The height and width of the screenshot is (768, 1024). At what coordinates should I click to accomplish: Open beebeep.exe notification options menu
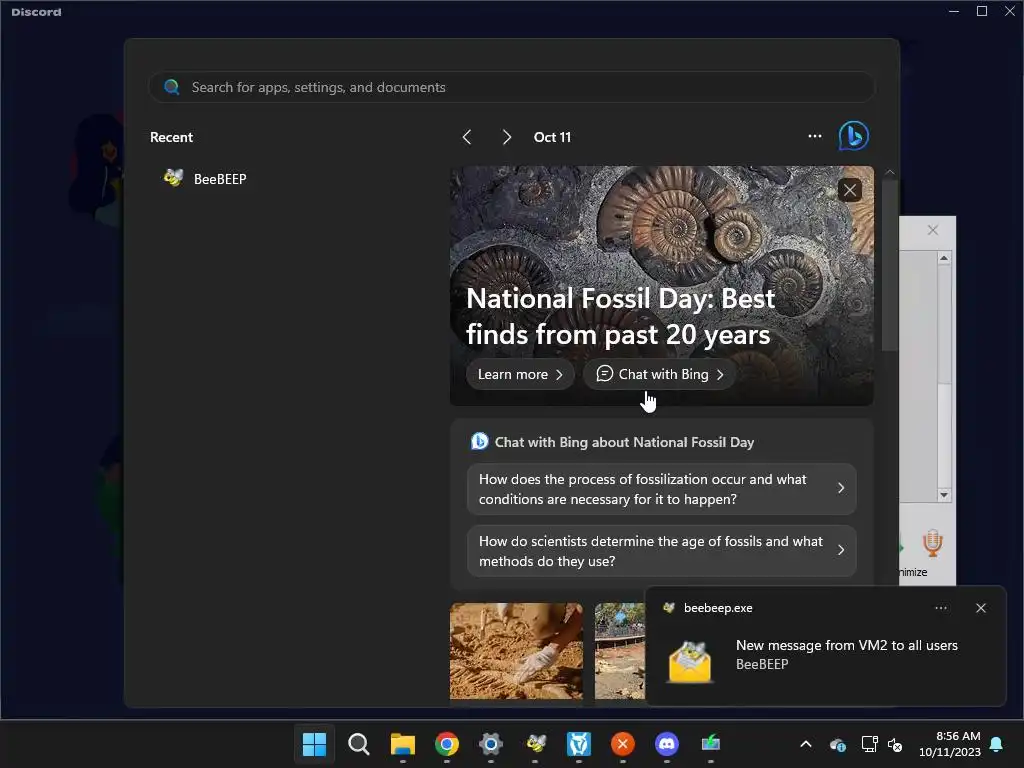940,608
